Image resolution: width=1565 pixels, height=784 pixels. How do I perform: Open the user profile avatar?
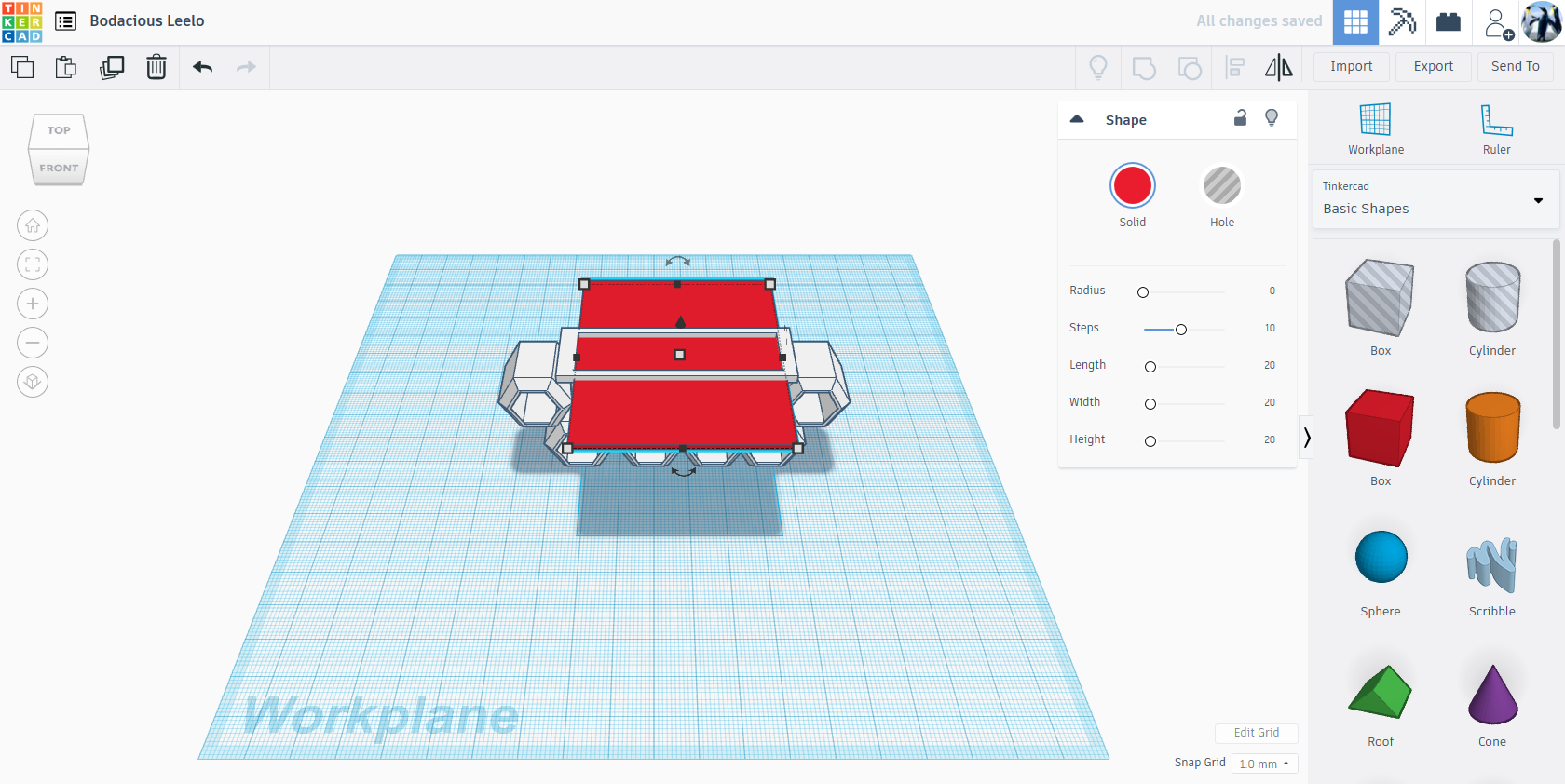(x=1542, y=22)
